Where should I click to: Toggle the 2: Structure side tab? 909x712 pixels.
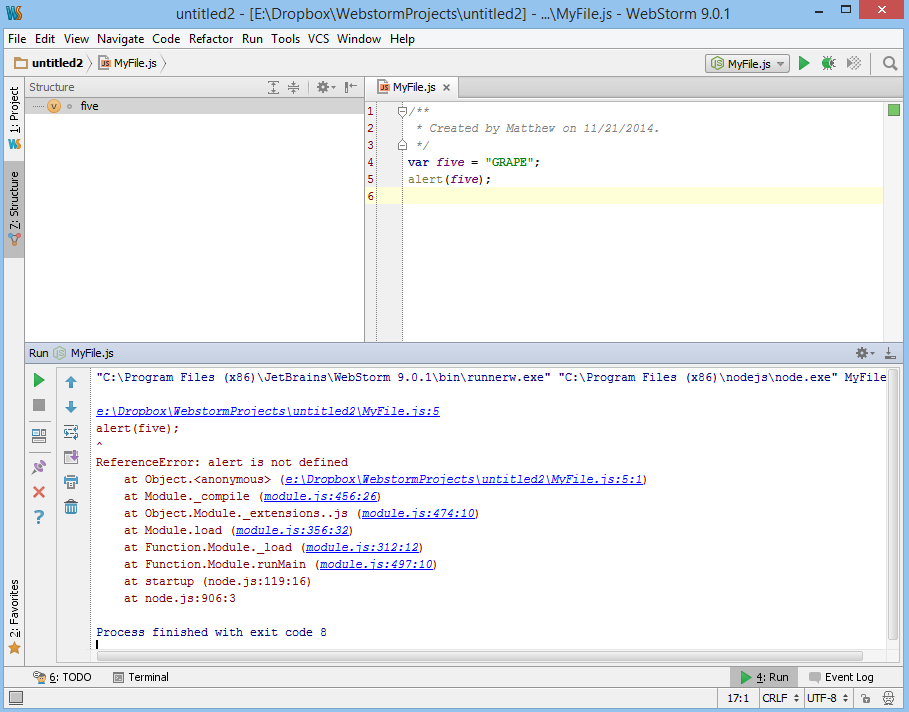(14, 209)
